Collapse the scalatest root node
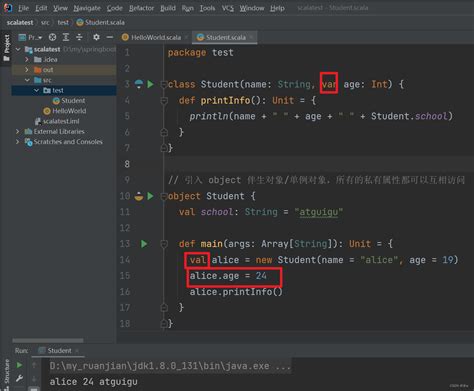 18,49
